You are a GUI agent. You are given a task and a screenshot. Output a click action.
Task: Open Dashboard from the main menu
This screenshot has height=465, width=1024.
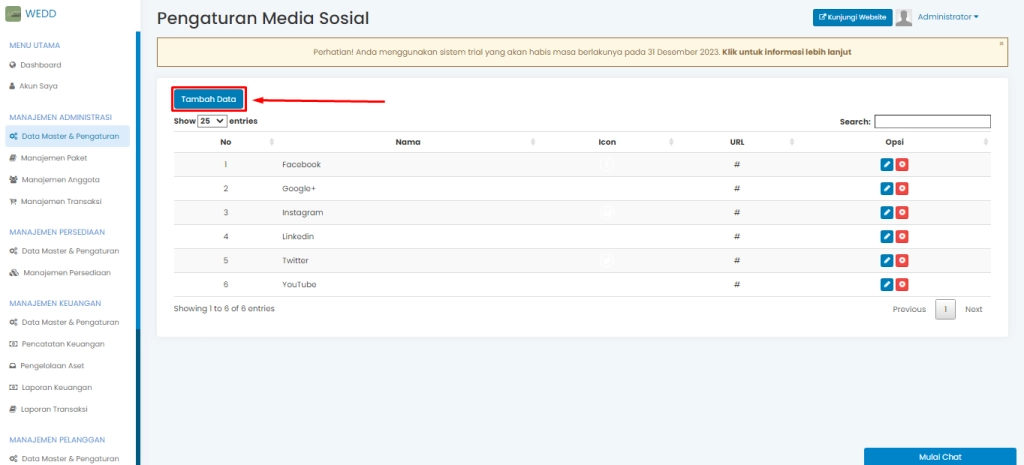click(41, 64)
